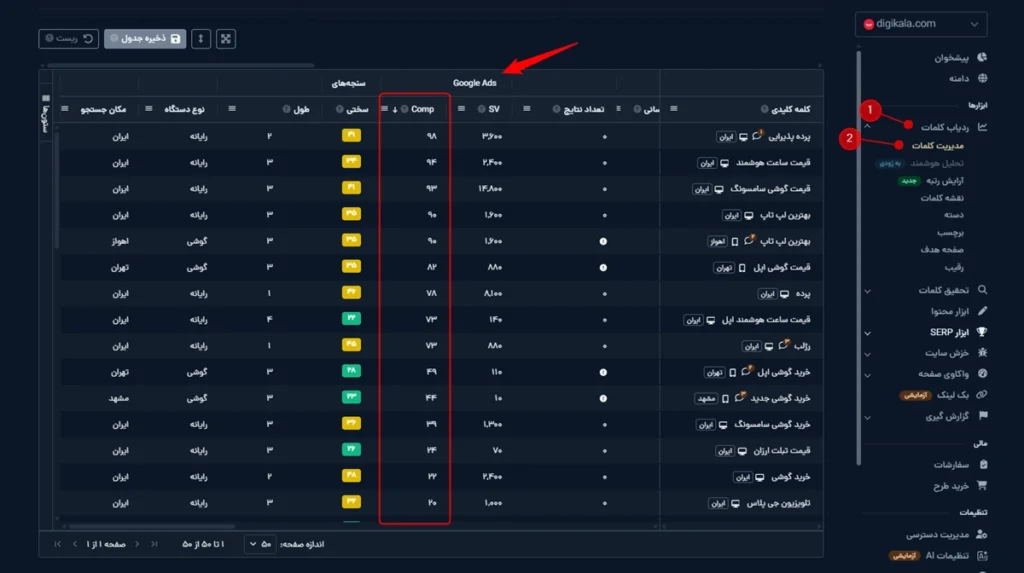Open column menu icon beside Comp header

[384, 108]
